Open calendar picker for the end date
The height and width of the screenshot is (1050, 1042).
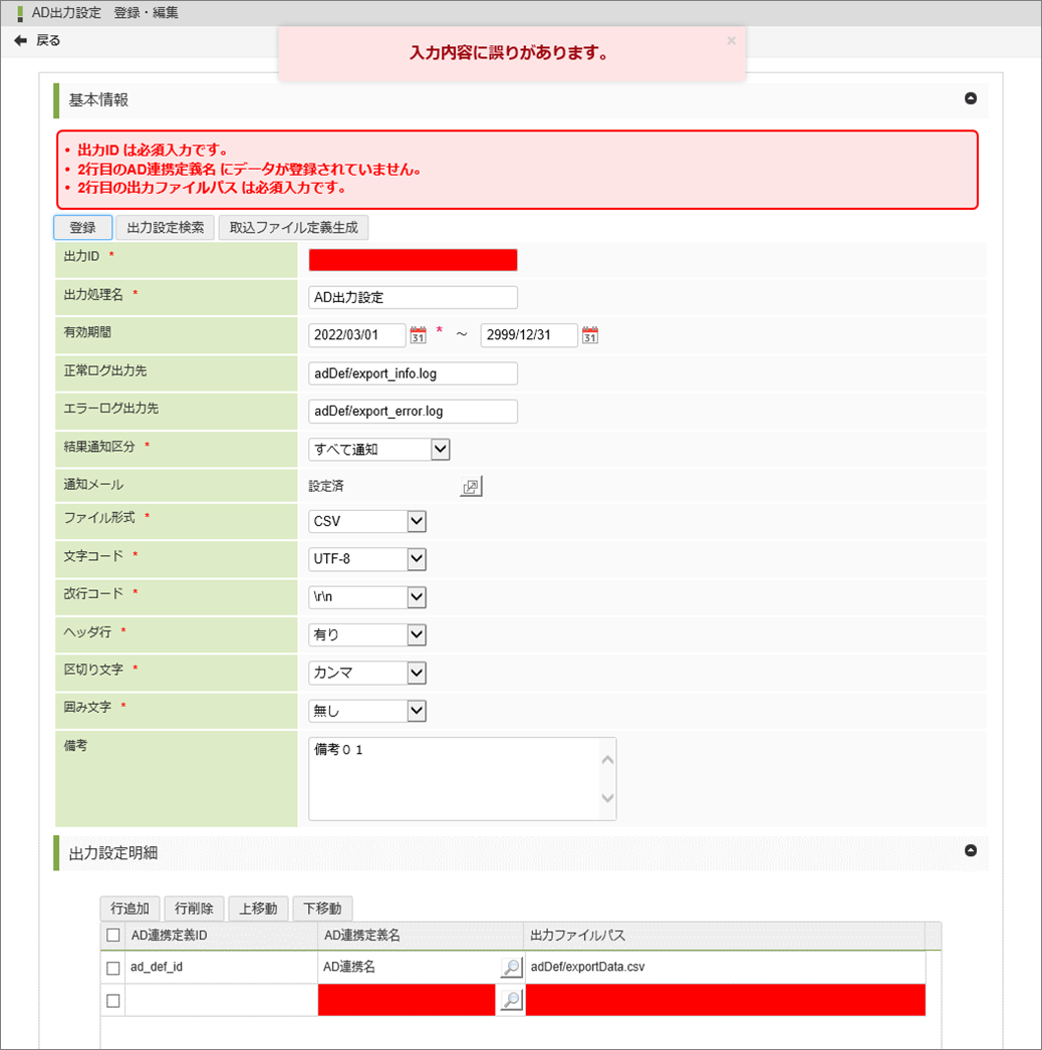(x=590, y=335)
